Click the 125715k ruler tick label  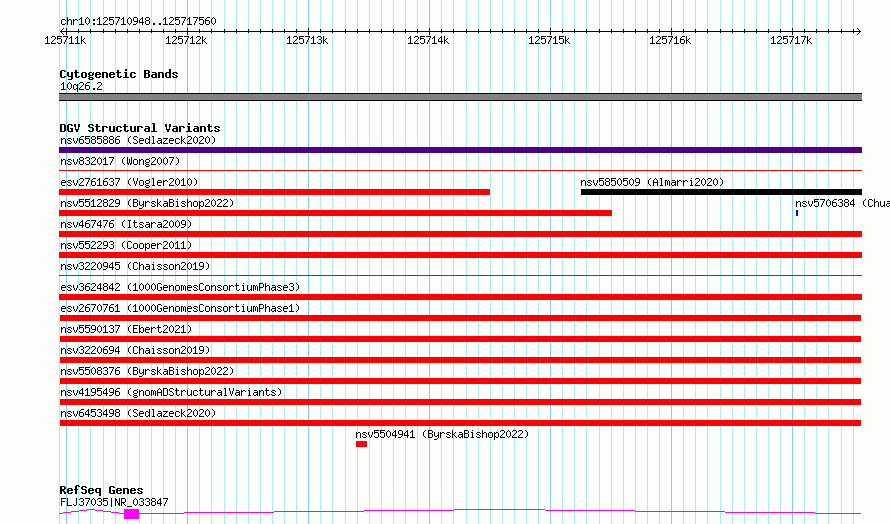(549, 40)
